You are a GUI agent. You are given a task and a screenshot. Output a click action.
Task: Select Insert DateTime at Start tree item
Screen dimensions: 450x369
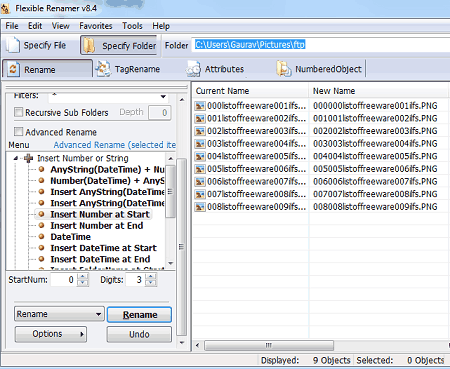point(103,248)
